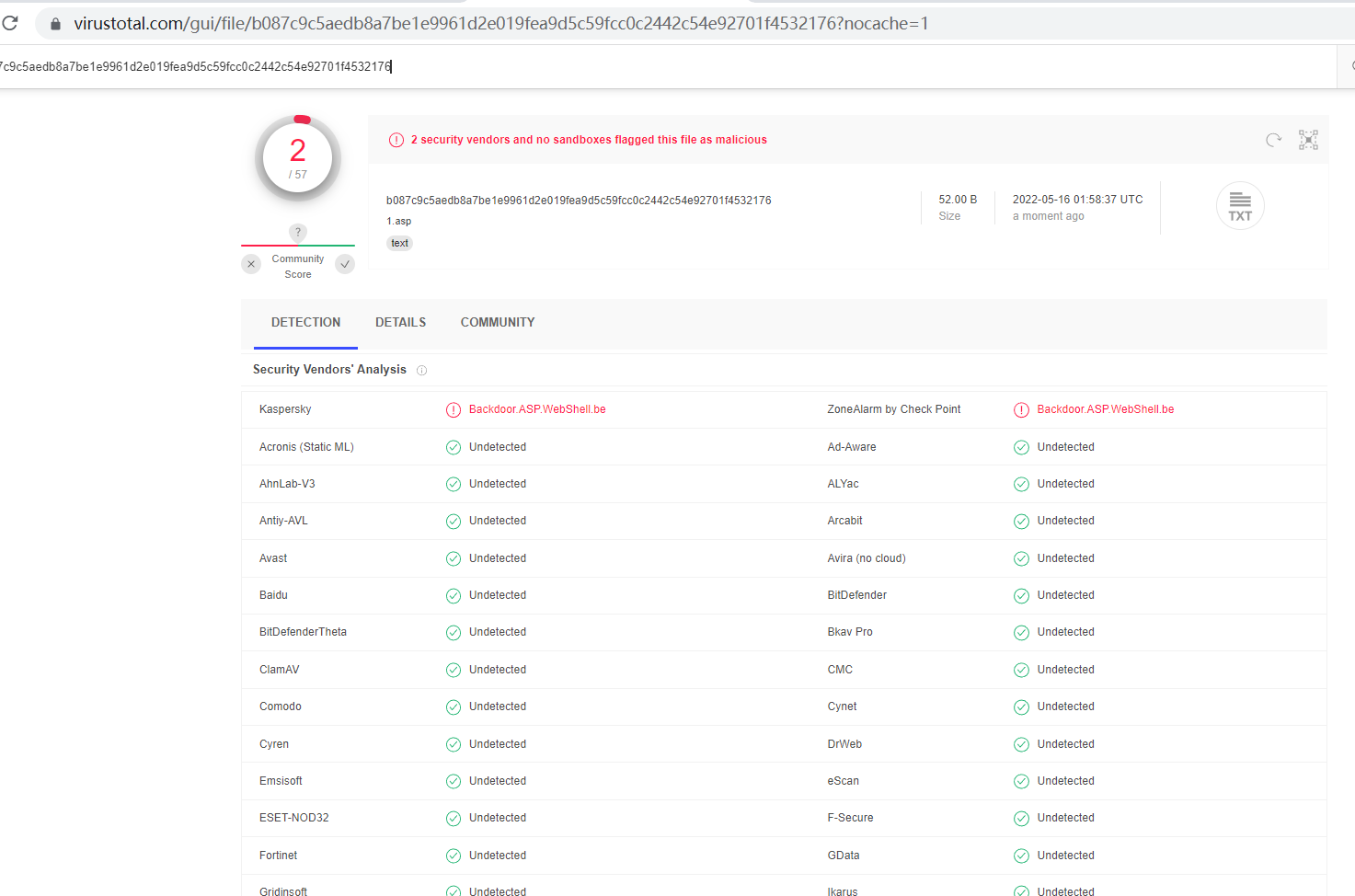This screenshot has width=1355, height=896.
Task: Click the community score question mark
Action: [298, 232]
